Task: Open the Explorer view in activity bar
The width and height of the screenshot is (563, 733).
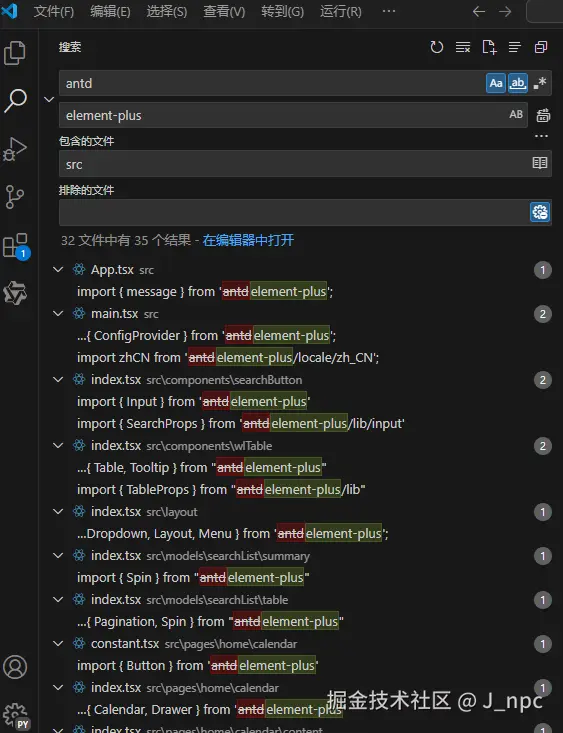Action: 15,52
